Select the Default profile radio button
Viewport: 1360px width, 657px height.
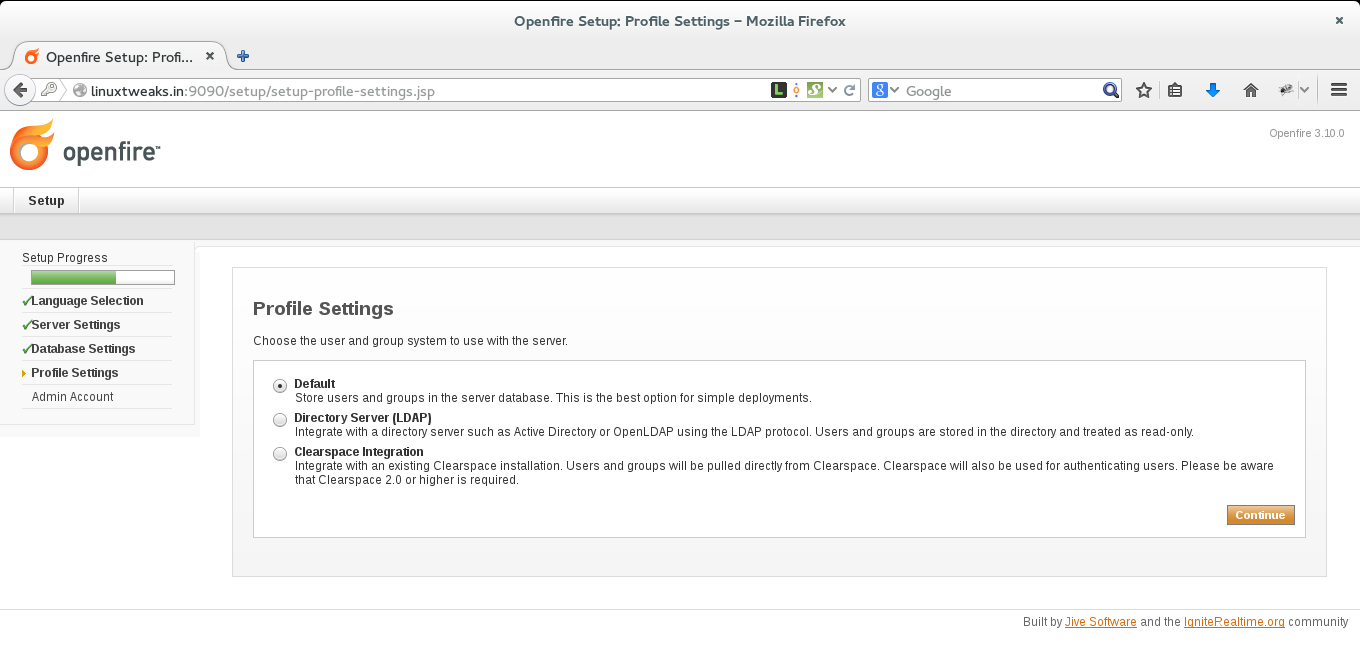pos(279,386)
